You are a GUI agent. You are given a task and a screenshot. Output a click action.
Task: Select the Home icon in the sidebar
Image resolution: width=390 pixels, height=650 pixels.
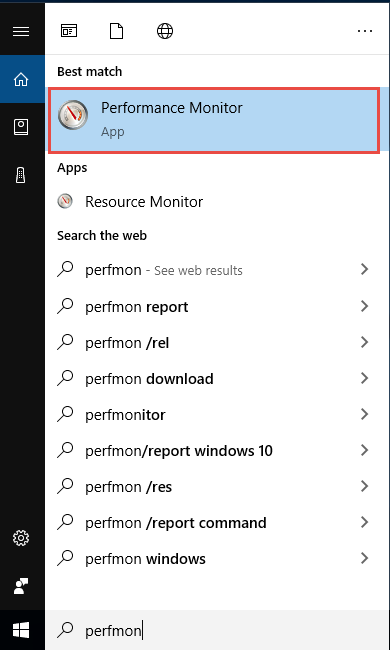coord(21,79)
